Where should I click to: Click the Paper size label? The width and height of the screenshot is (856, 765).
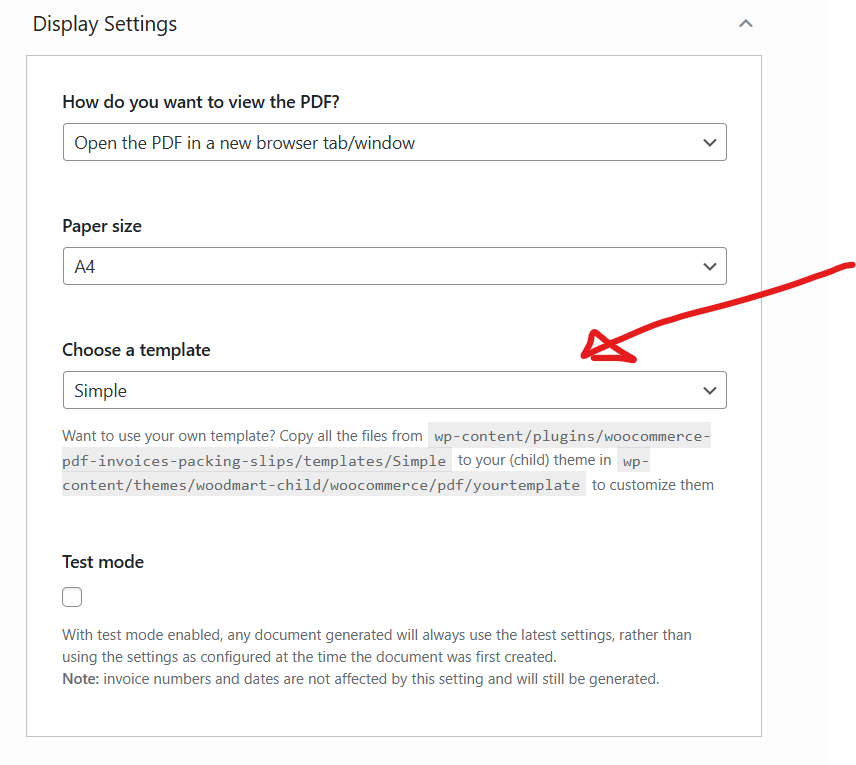102,226
